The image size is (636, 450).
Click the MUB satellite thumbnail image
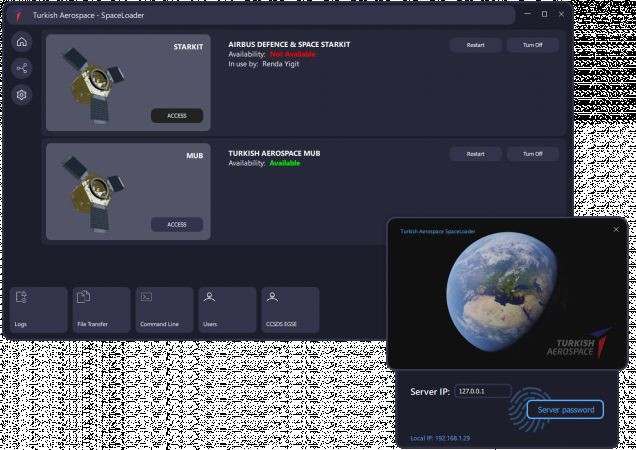[x=93, y=193]
